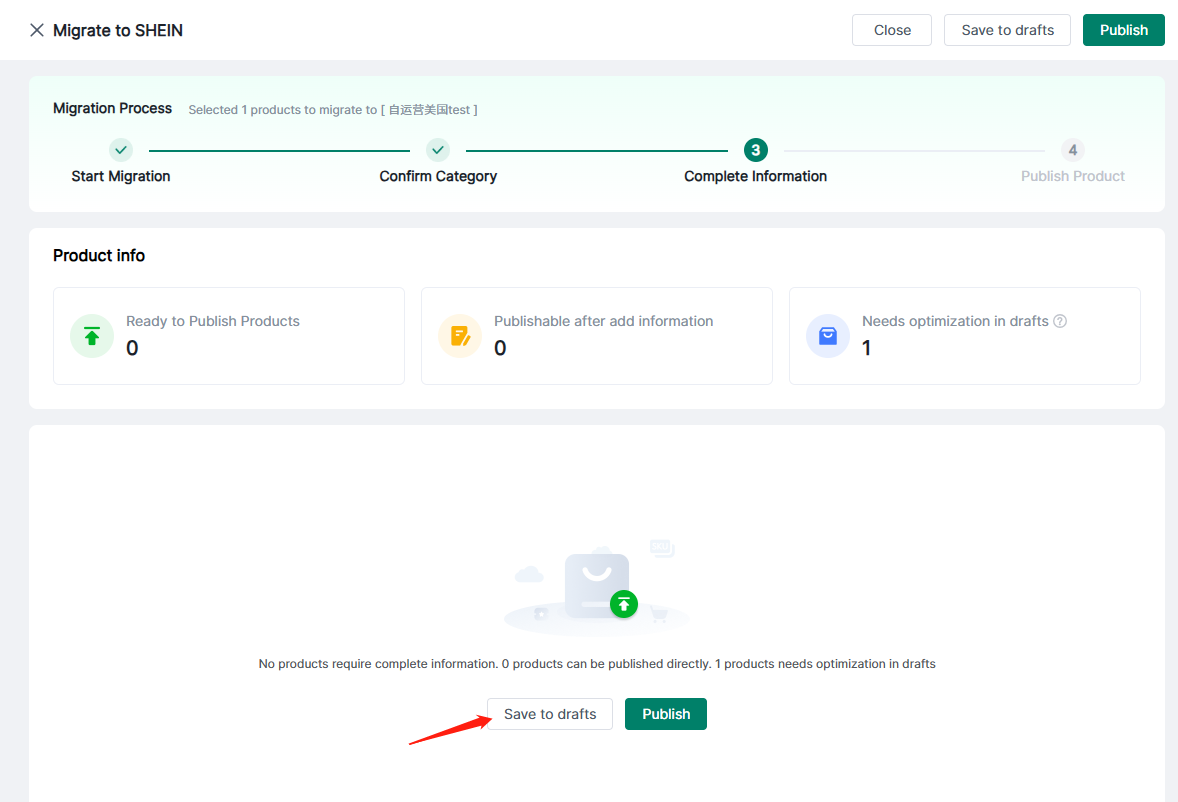Click the Confirm Category checkmark step icon
This screenshot has width=1178, height=802.
coord(438,150)
